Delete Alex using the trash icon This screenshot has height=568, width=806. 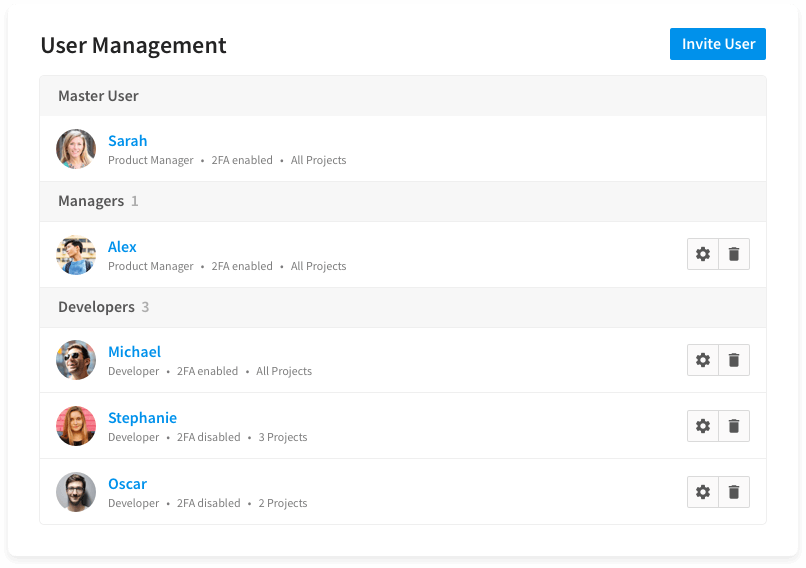click(x=734, y=254)
